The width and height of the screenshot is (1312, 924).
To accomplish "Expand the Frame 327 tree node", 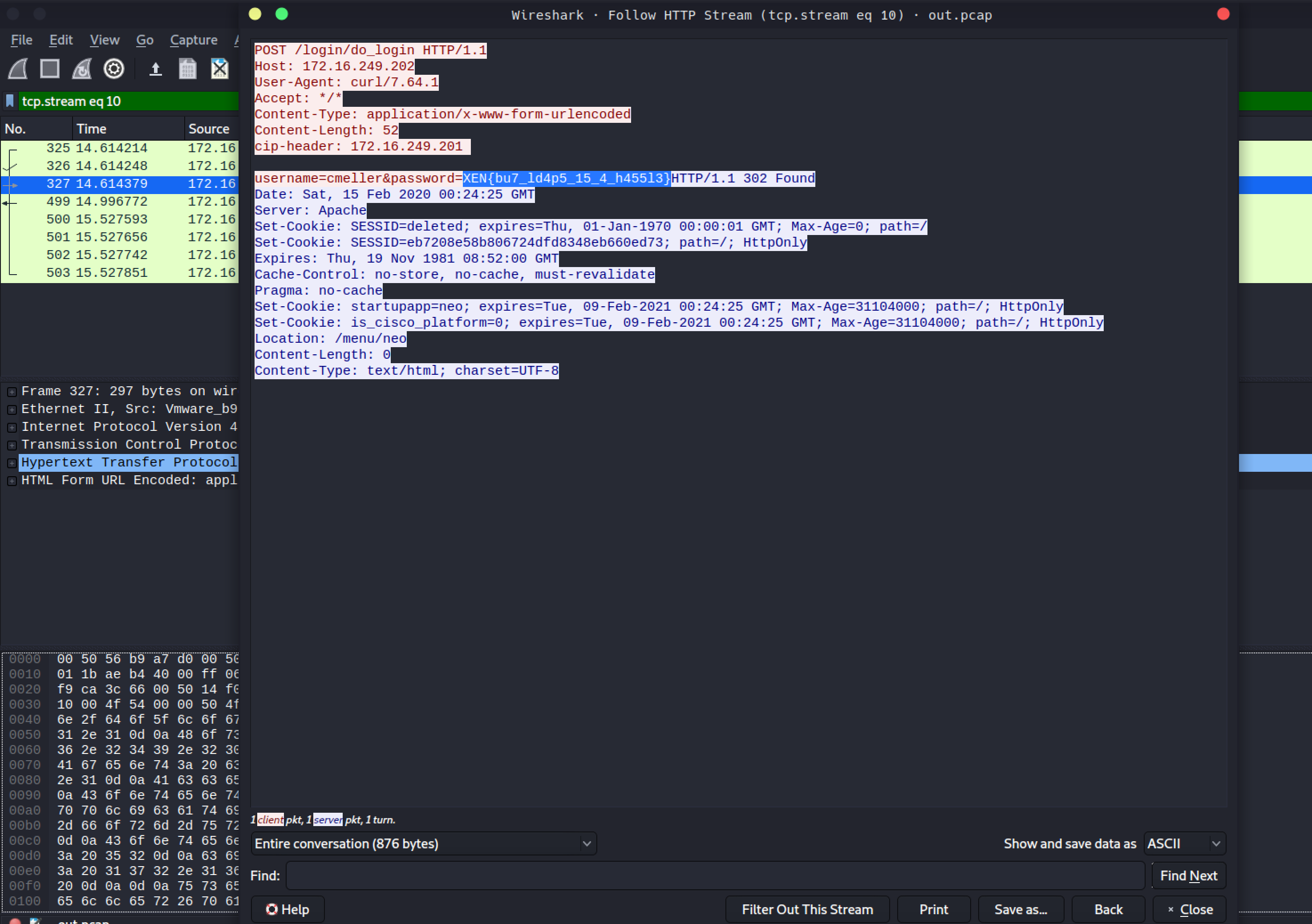I will (12, 392).
